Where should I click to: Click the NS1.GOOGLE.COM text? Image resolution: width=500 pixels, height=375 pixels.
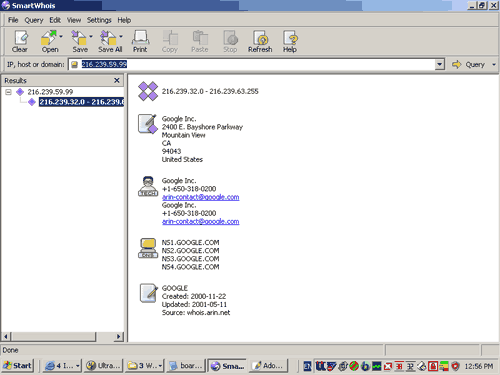tap(190, 242)
